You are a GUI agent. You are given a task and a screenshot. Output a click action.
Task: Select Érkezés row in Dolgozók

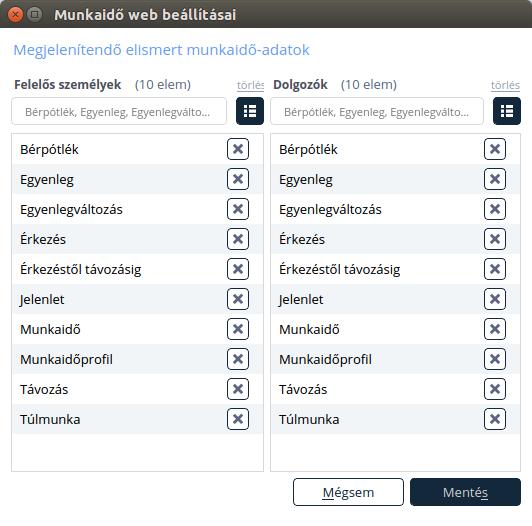click(x=396, y=239)
